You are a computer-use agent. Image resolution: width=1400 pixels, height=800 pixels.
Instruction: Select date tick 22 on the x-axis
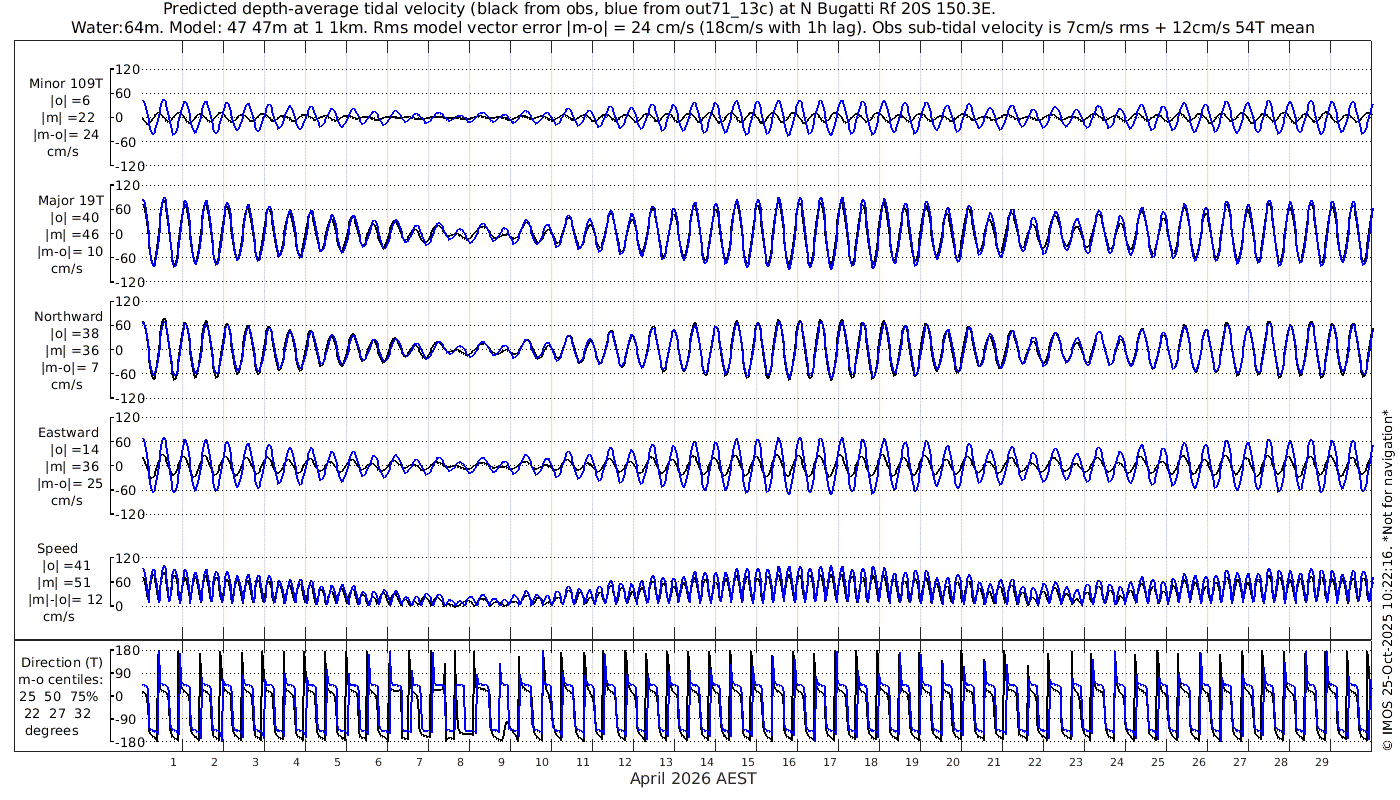click(x=1035, y=762)
